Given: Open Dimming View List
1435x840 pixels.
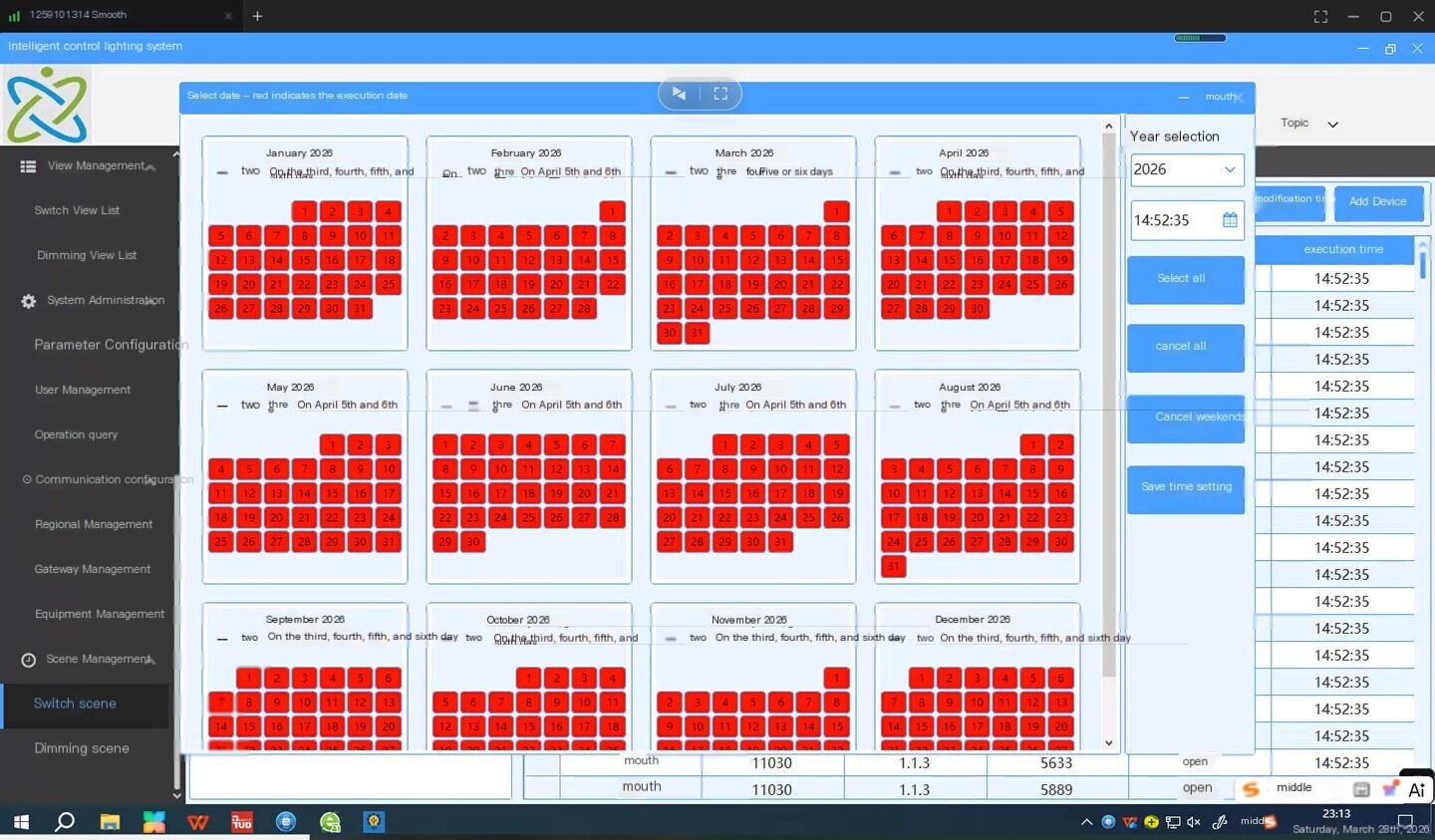Looking at the screenshot, I should (87, 255).
